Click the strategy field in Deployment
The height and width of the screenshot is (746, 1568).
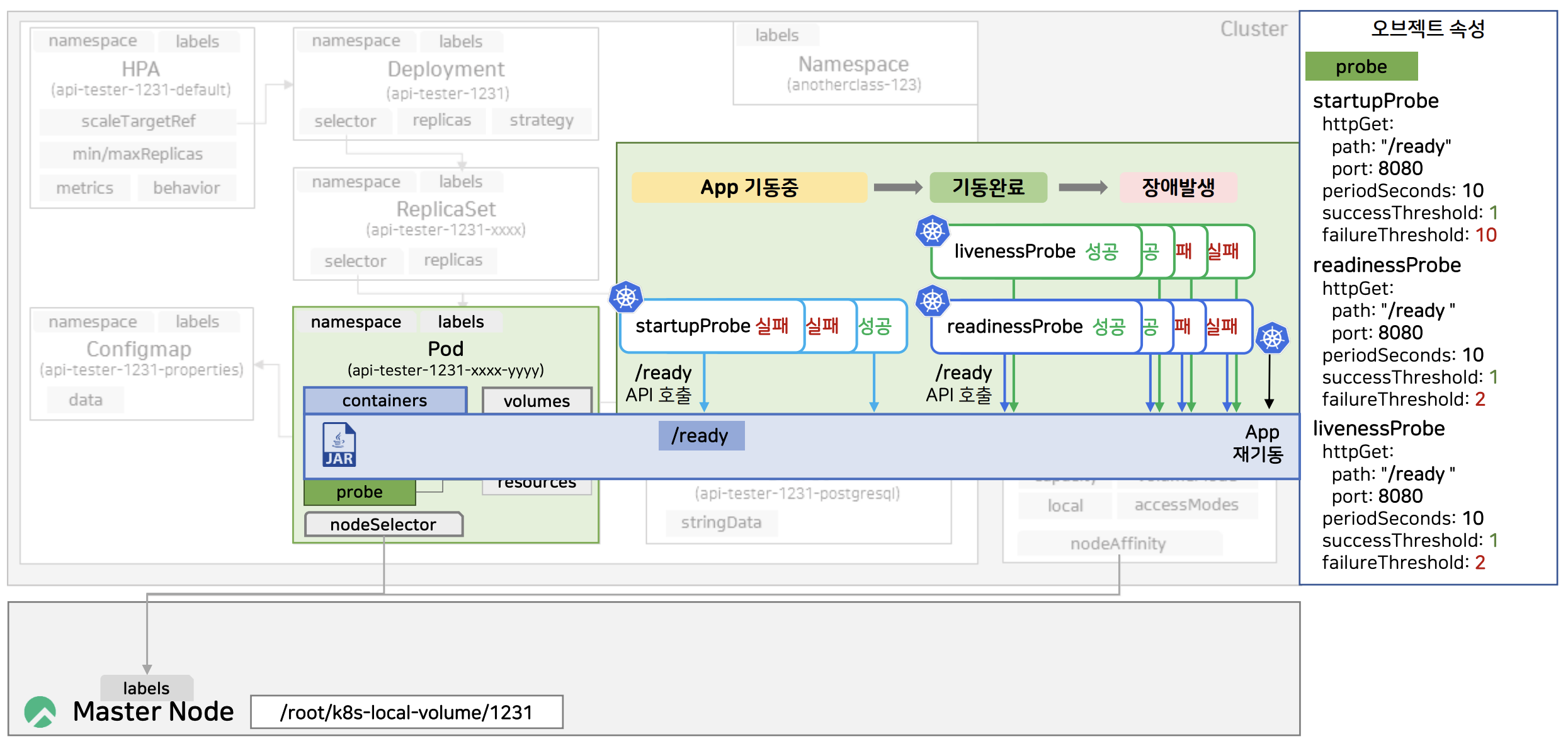point(542,120)
